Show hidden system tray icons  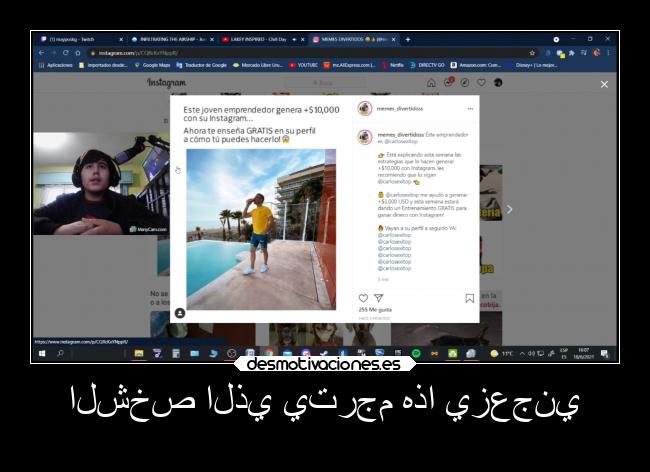(522, 353)
